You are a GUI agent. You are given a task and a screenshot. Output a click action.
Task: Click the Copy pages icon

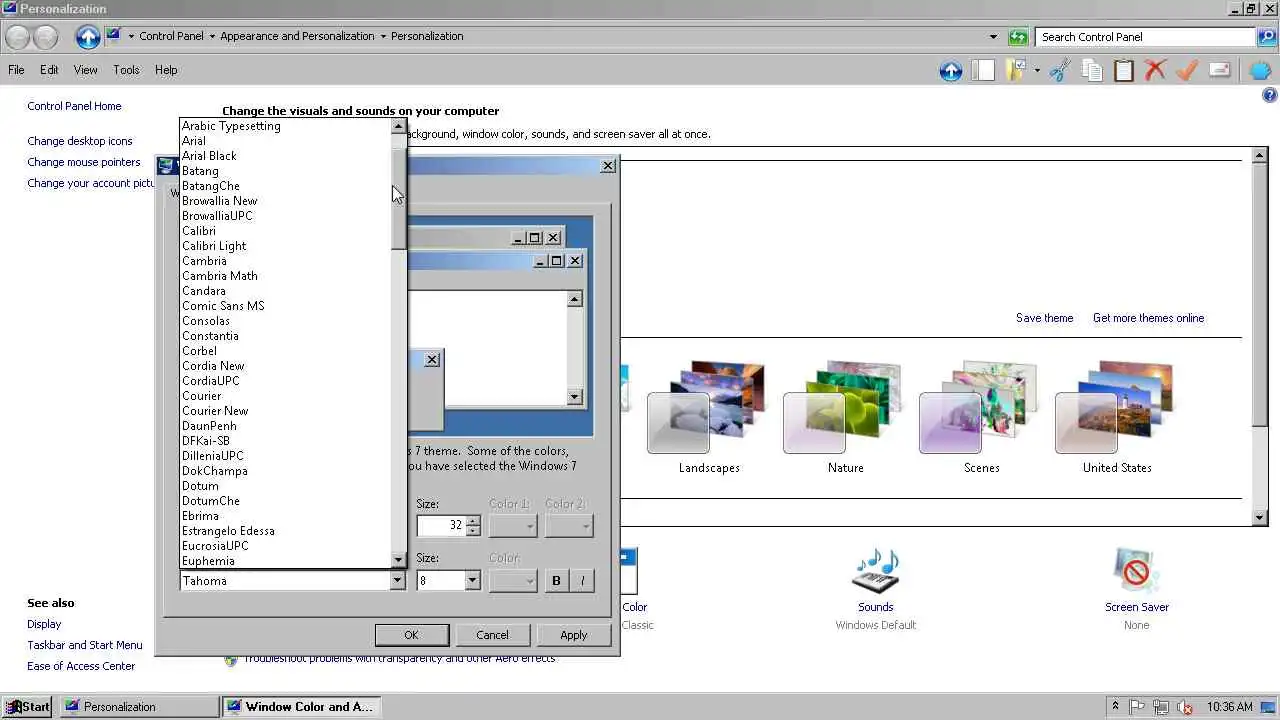[1092, 70]
